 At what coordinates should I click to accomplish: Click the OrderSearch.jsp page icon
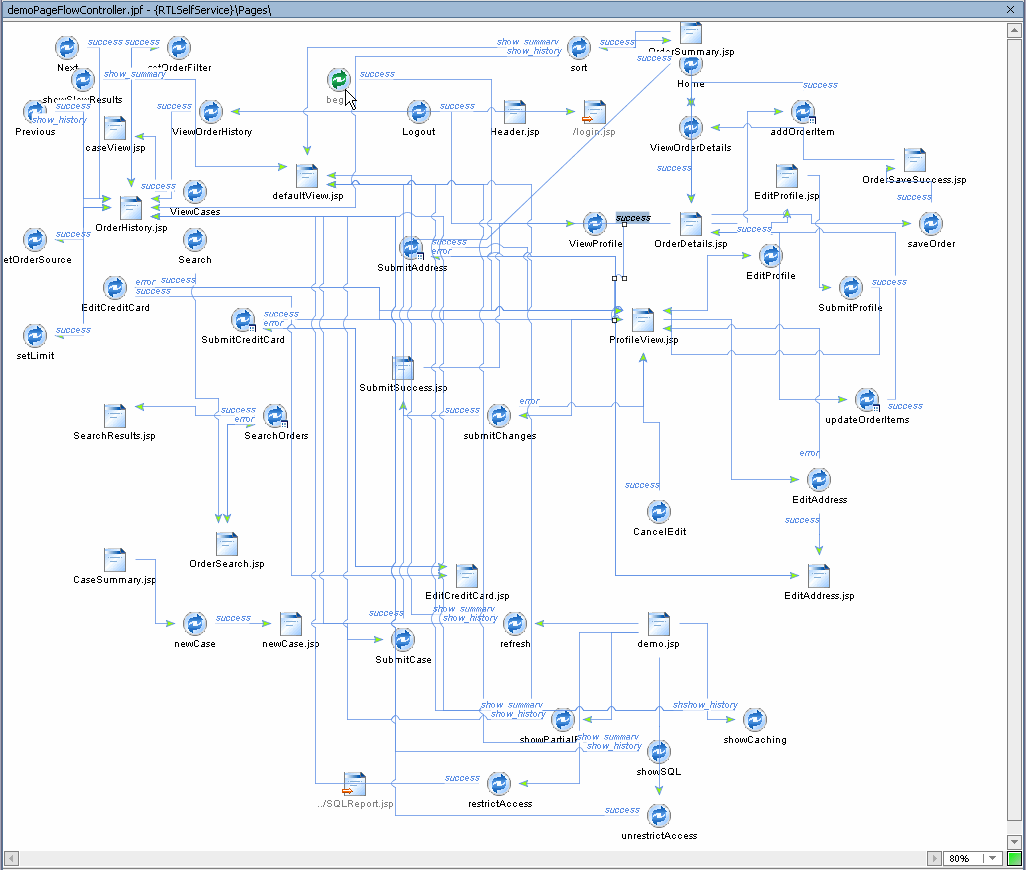click(227, 544)
